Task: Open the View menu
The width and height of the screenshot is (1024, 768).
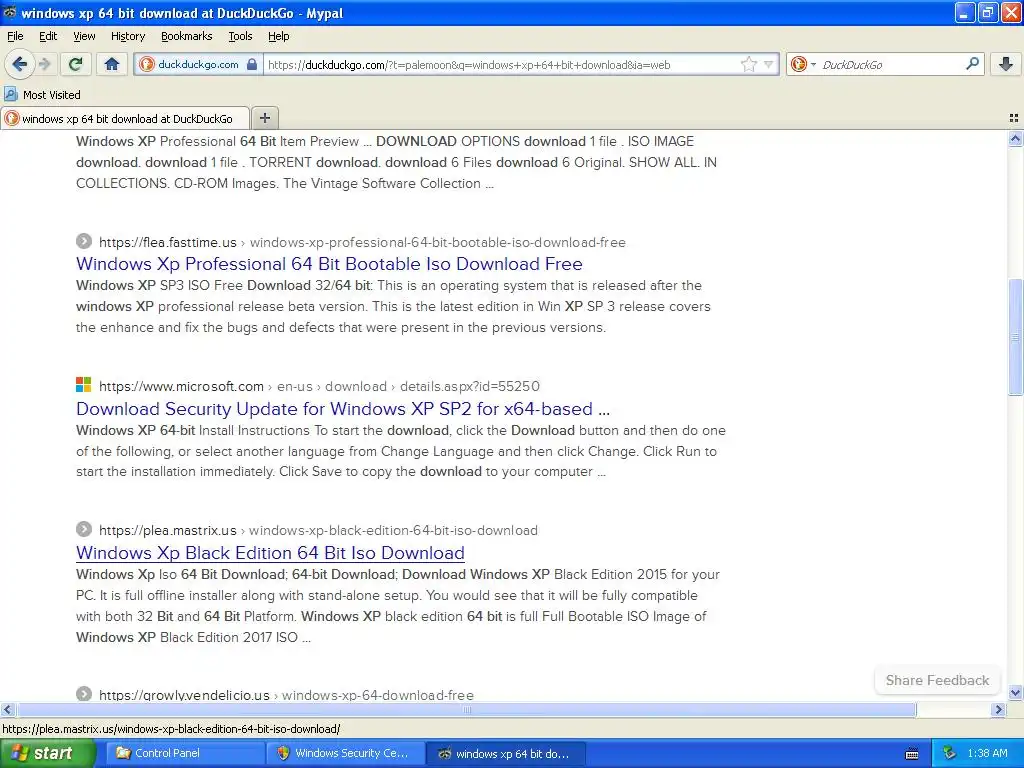Action: (x=84, y=36)
